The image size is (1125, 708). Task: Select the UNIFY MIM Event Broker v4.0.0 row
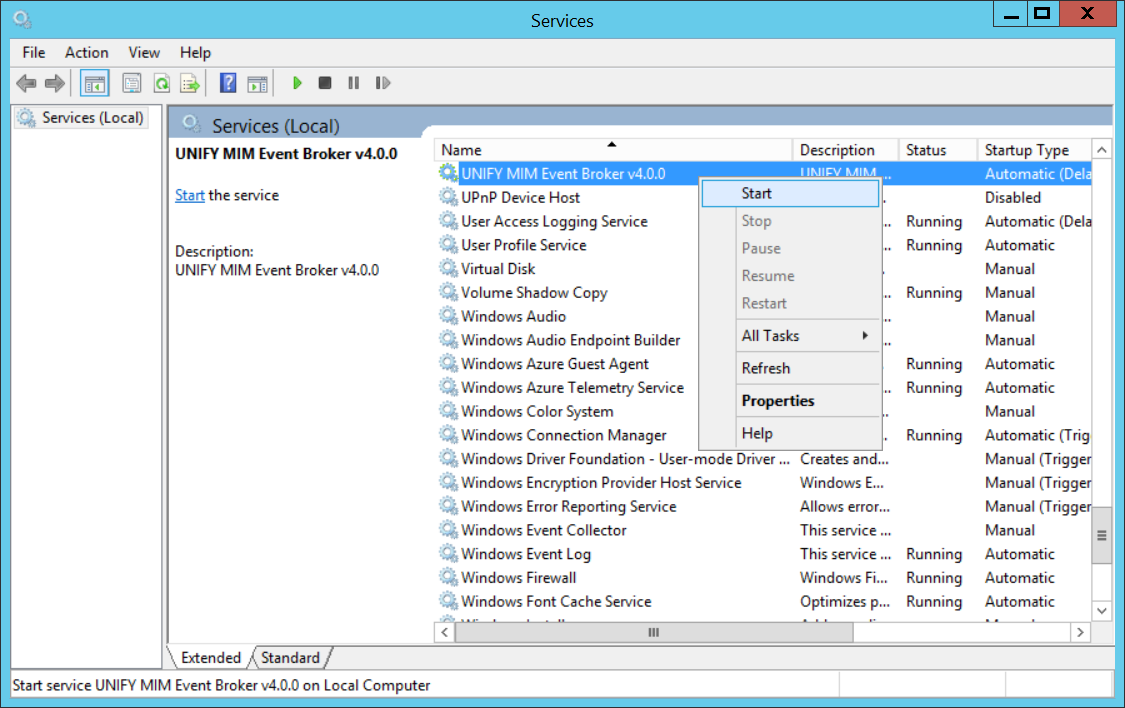[x=764, y=173]
